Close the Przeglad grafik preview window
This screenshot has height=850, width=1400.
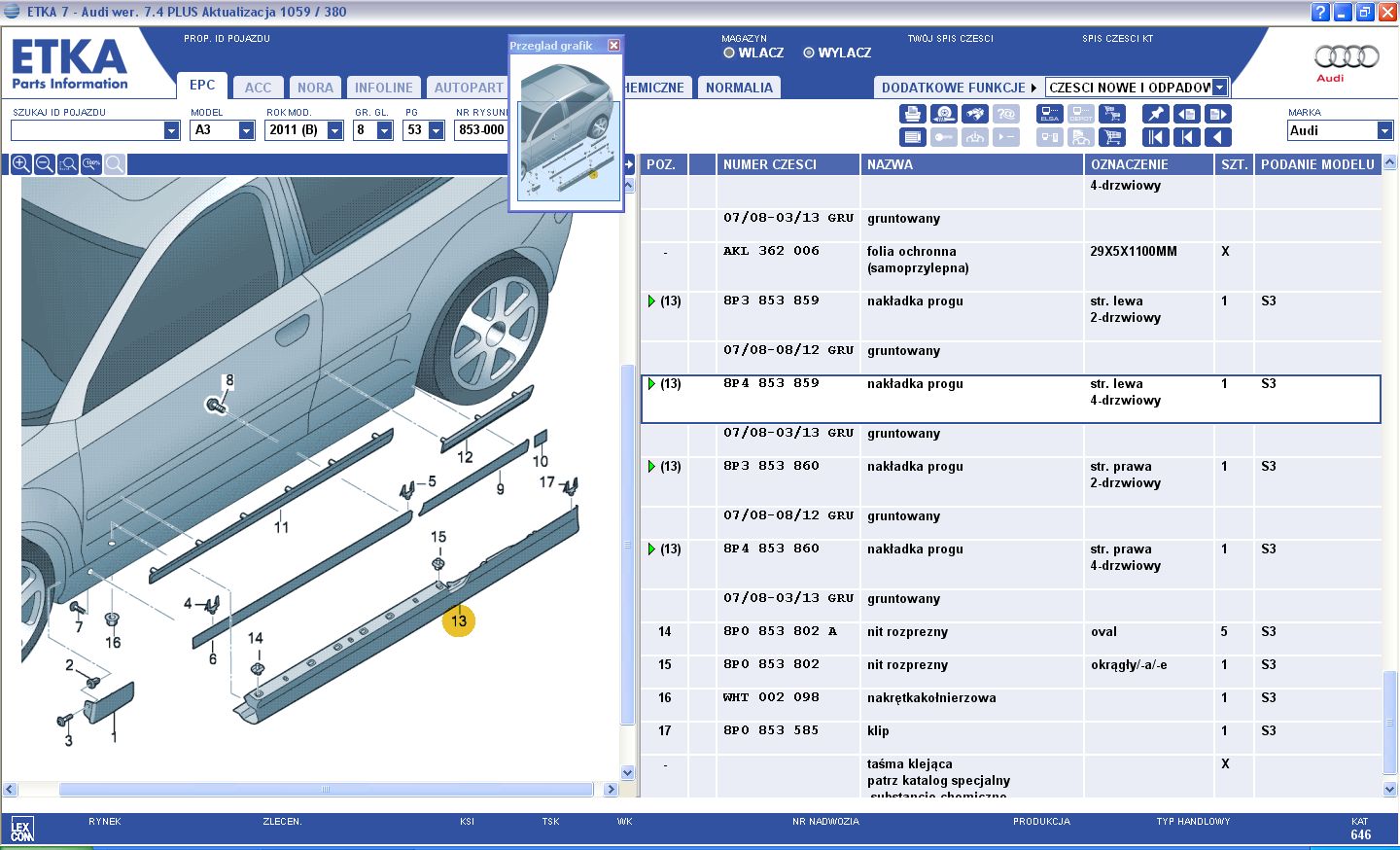click(x=613, y=45)
